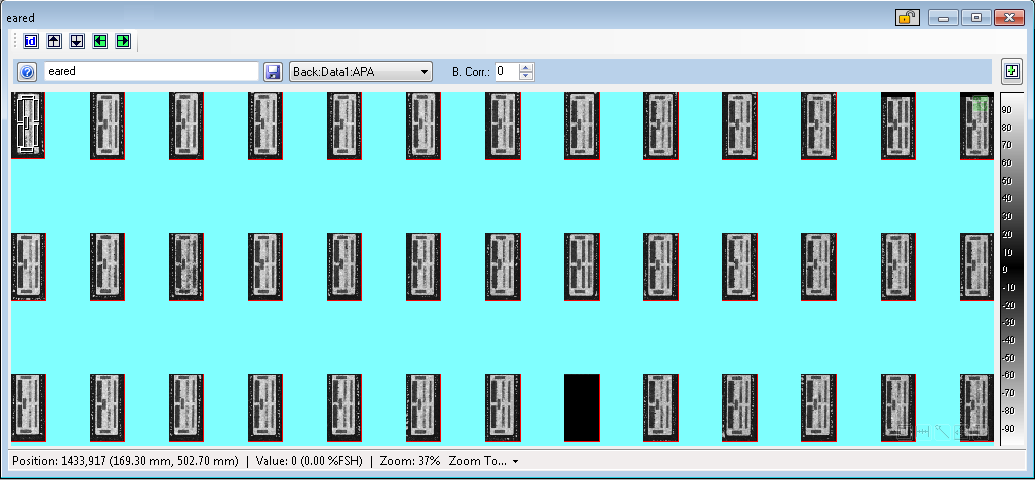Save using the floppy disk icon
The width and height of the screenshot is (1035, 480).
click(272, 72)
